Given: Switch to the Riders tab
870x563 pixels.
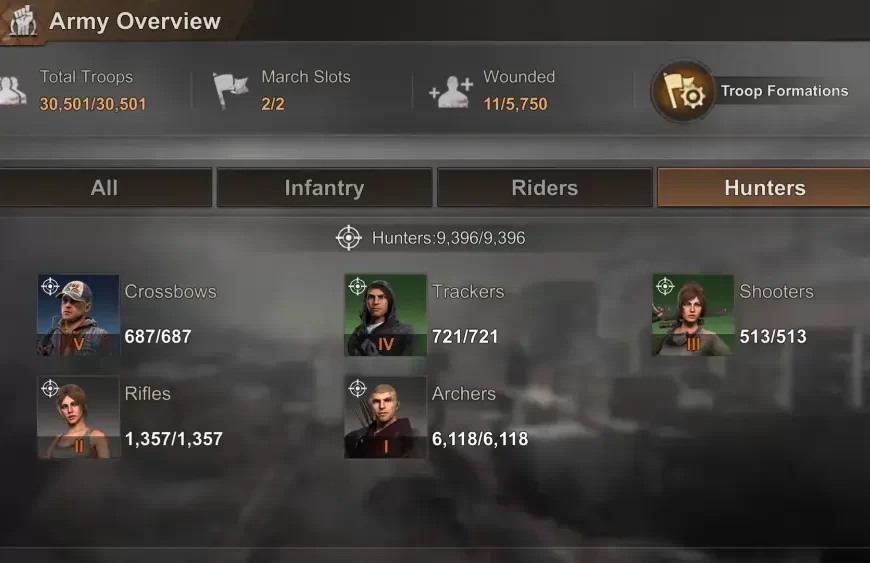Looking at the screenshot, I should pyautogui.click(x=545, y=187).
